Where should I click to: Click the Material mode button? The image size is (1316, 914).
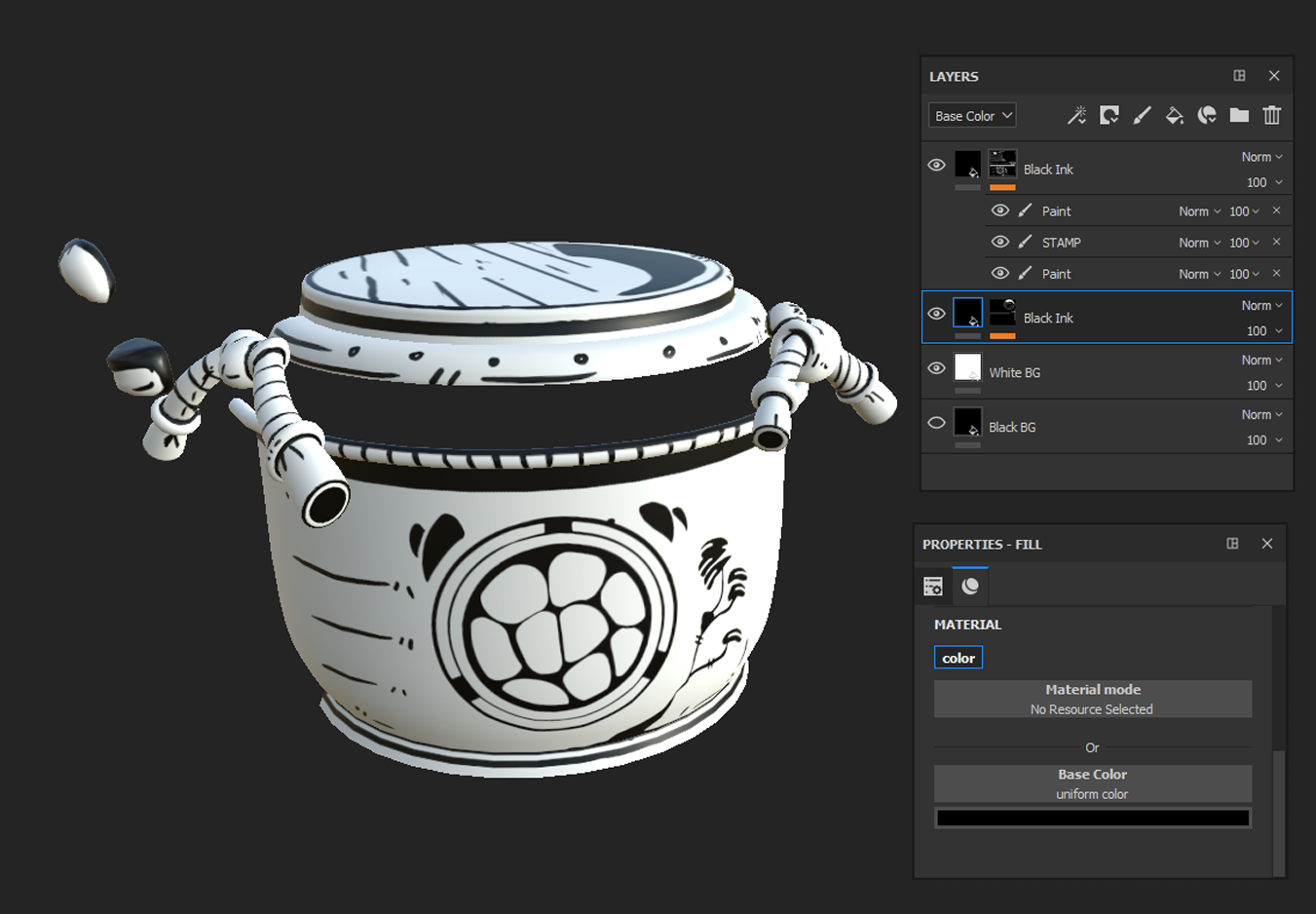point(1092,699)
